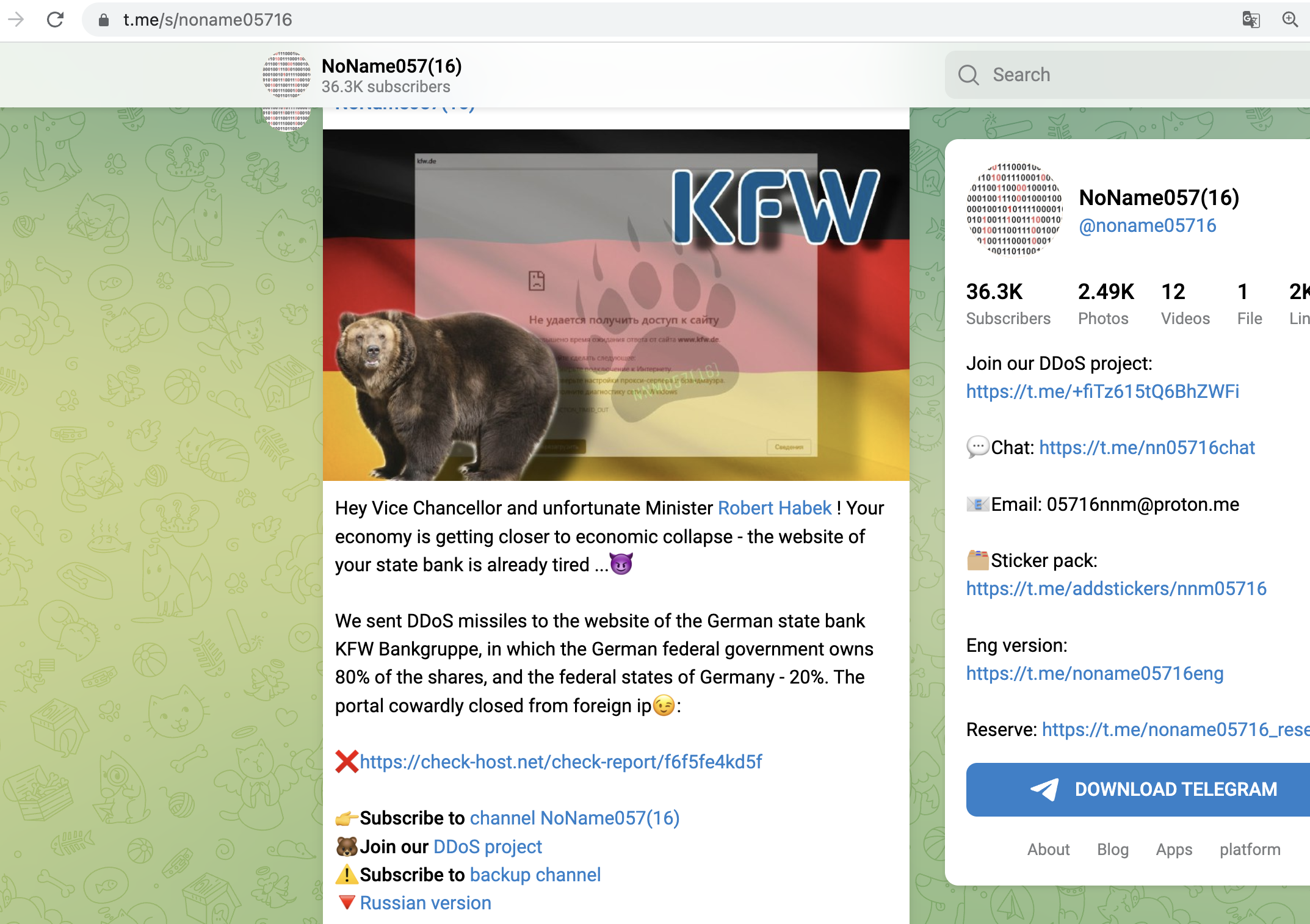Select the @noname05716 handle link

[1148, 226]
